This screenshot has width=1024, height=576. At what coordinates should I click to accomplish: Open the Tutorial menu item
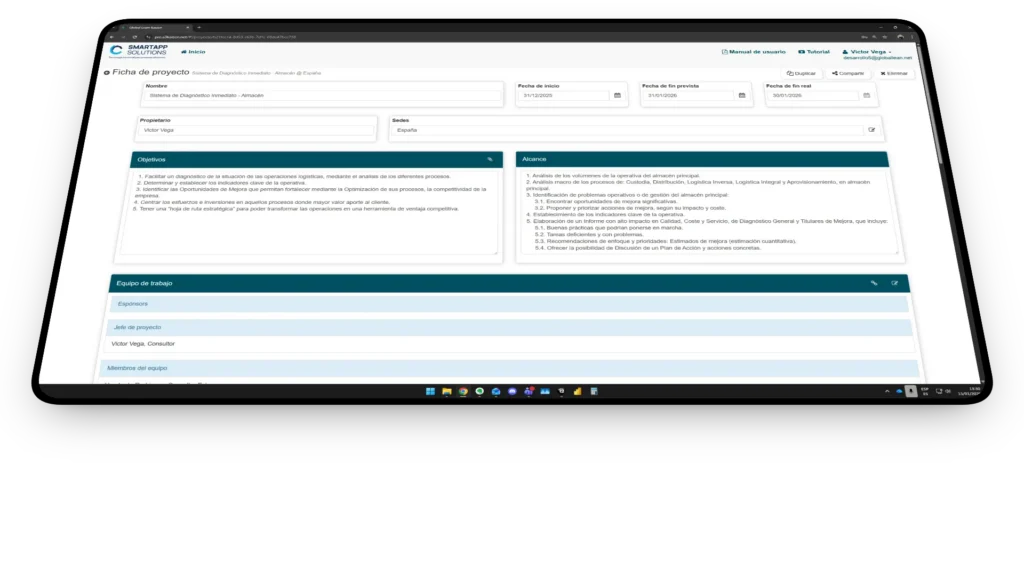[813, 51]
